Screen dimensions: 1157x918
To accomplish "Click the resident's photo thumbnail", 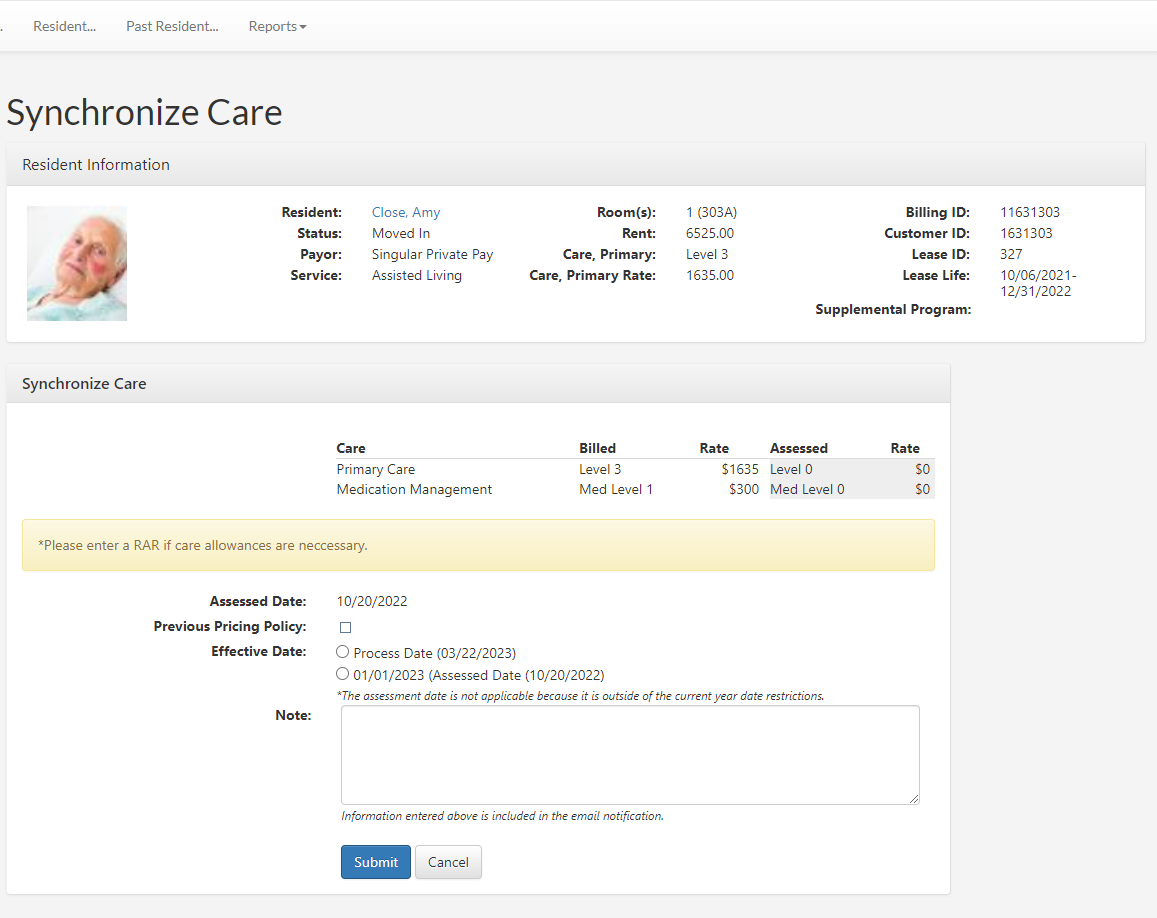I will coord(76,263).
